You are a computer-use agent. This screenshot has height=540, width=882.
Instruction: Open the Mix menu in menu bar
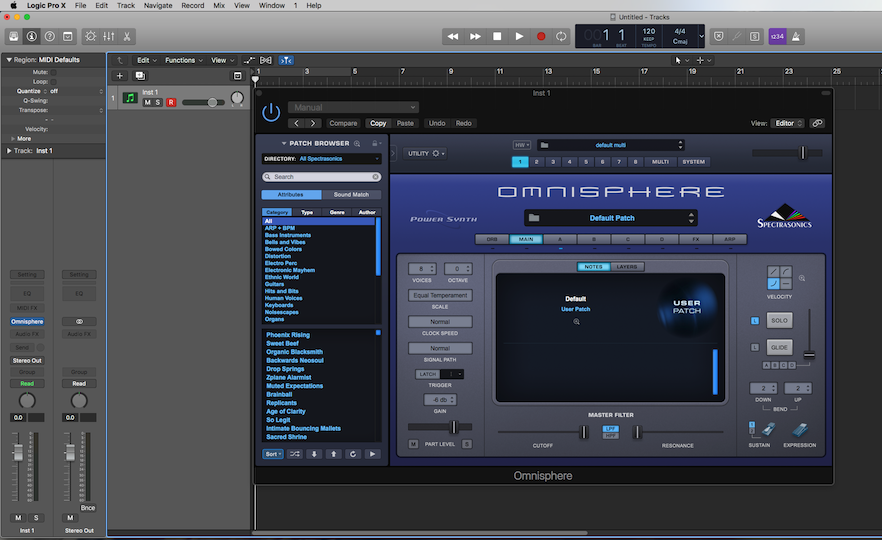click(219, 6)
